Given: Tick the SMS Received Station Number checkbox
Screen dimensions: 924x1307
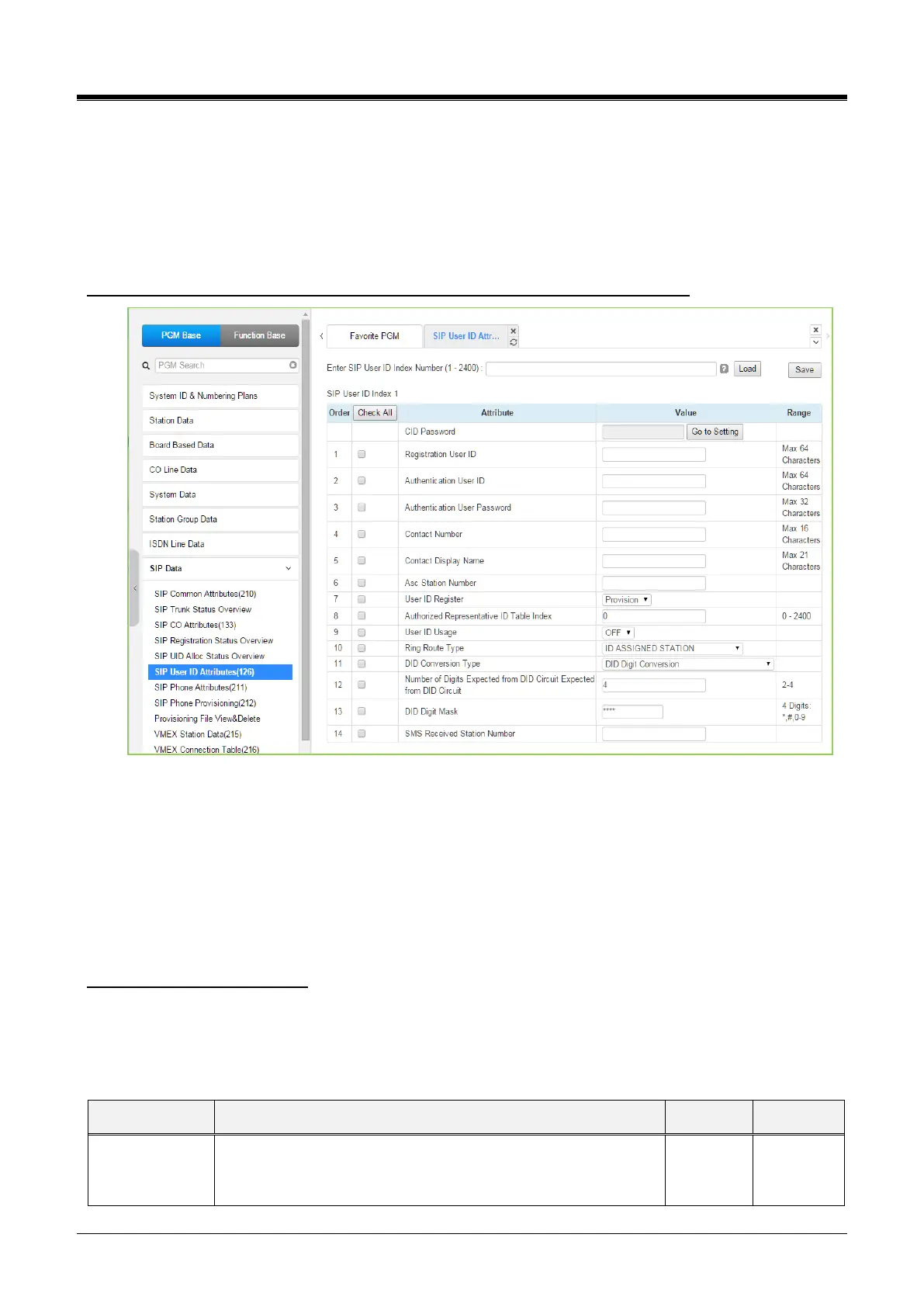Looking at the screenshot, I should pyautogui.click(x=362, y=733).
